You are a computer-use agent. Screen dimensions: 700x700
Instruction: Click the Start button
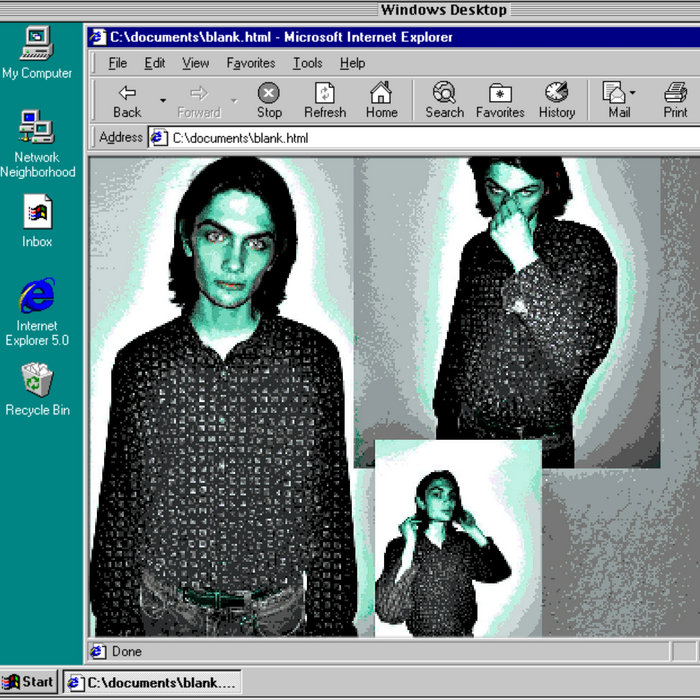(x=29, y=682)
